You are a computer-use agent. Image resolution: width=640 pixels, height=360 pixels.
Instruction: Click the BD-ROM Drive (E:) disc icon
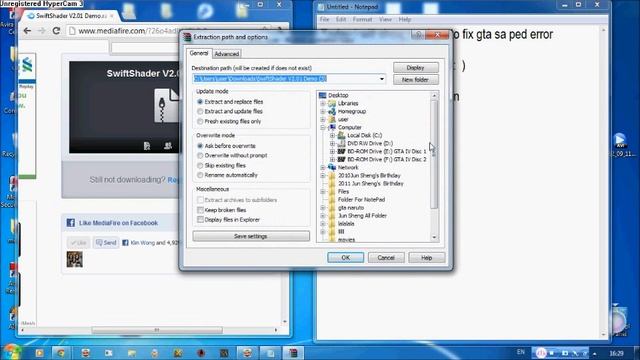click(341, 151)
